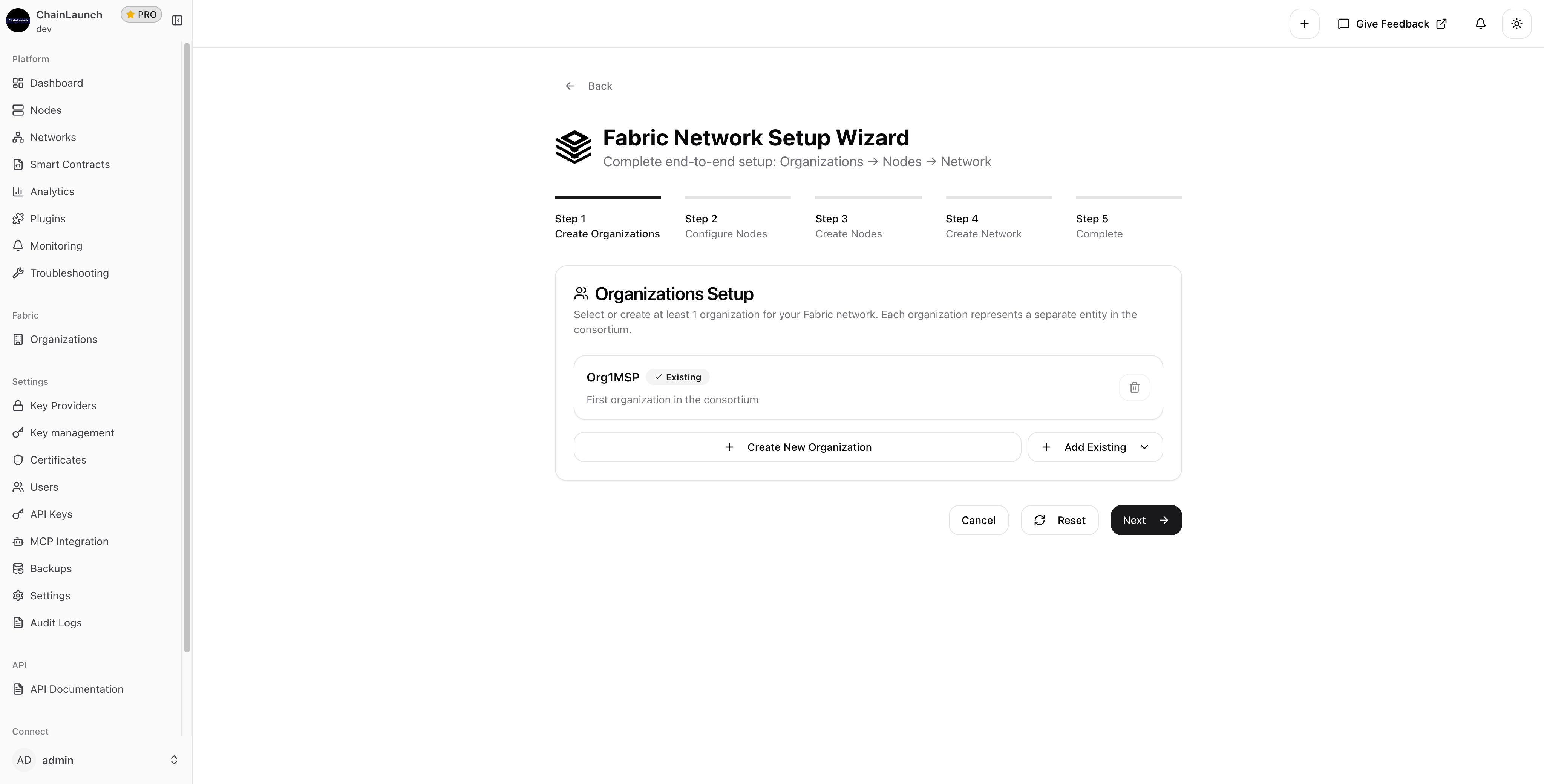Collapse the sidebar panel icon
Image resolution: width=1544 pixels, height=784 pixels.
177,20
